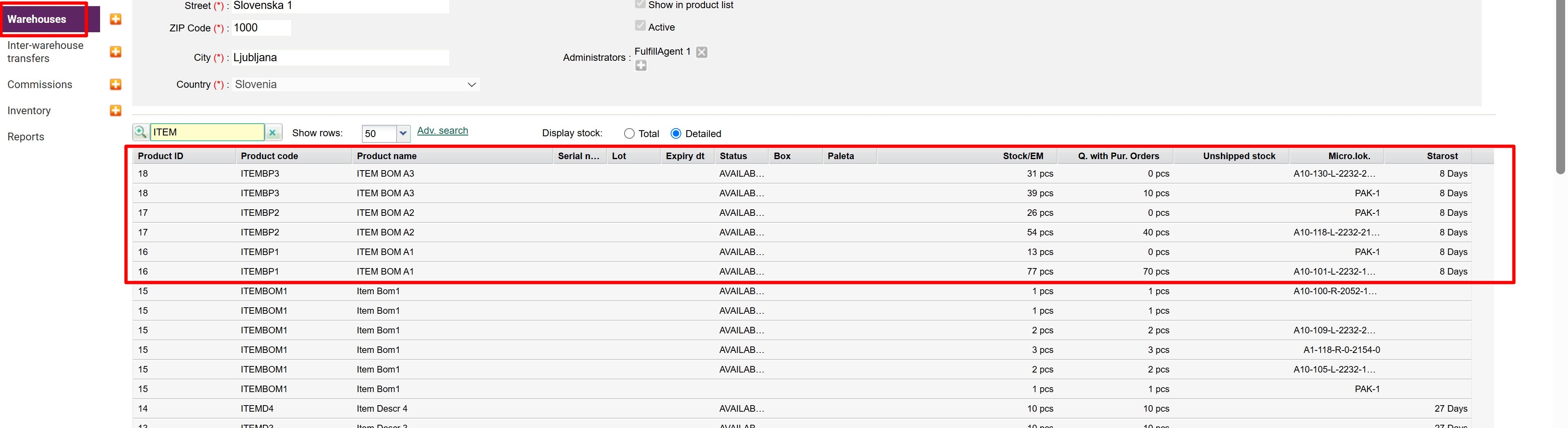Viewport: 1568px width, 428px height.
Task: Select row with location A10-105-L-2232-1…
Action: pos(802,370)
